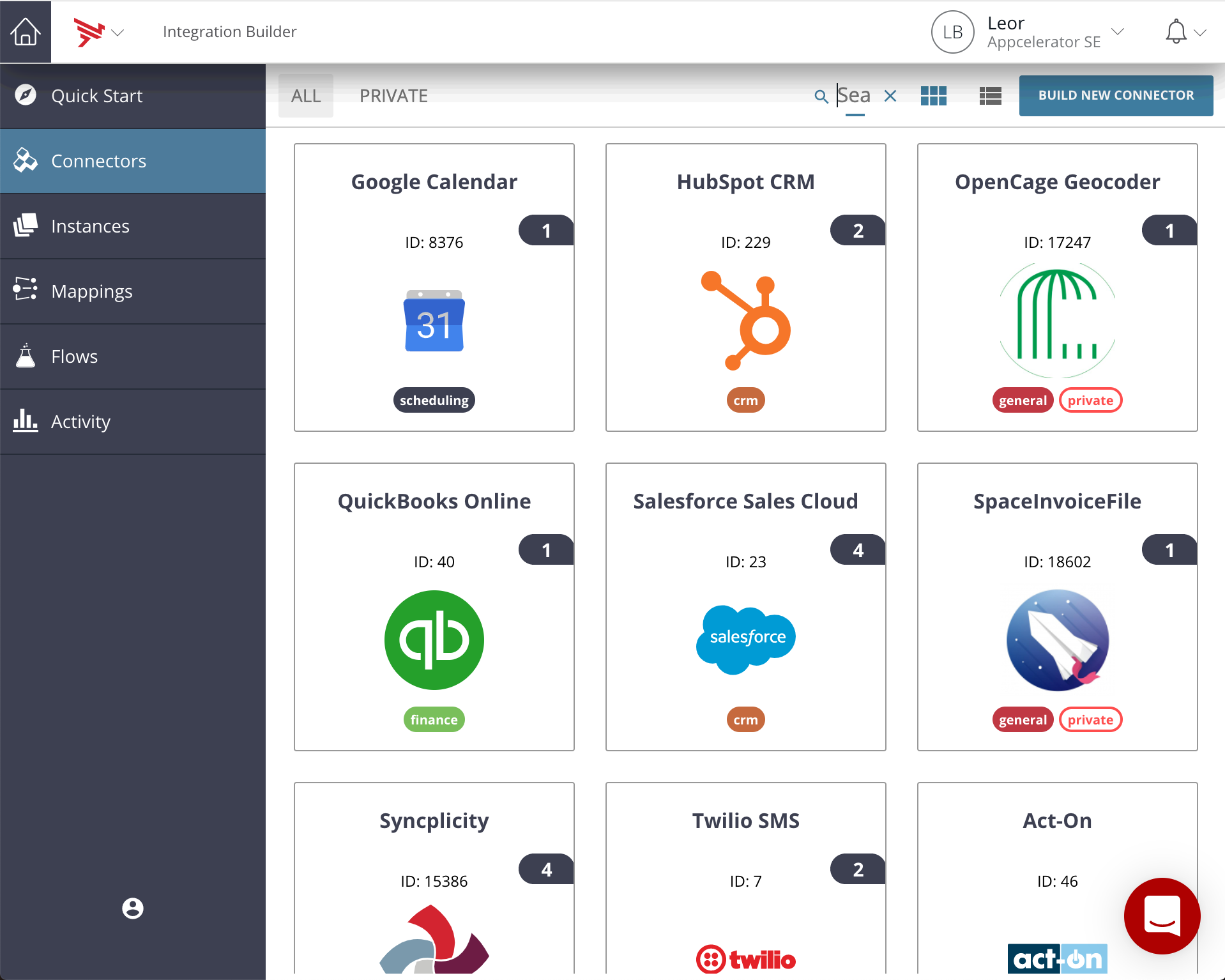Open the HubSpot CRM connector title
The width and height of the screenshot is (1225, 980).
(745, 182)
